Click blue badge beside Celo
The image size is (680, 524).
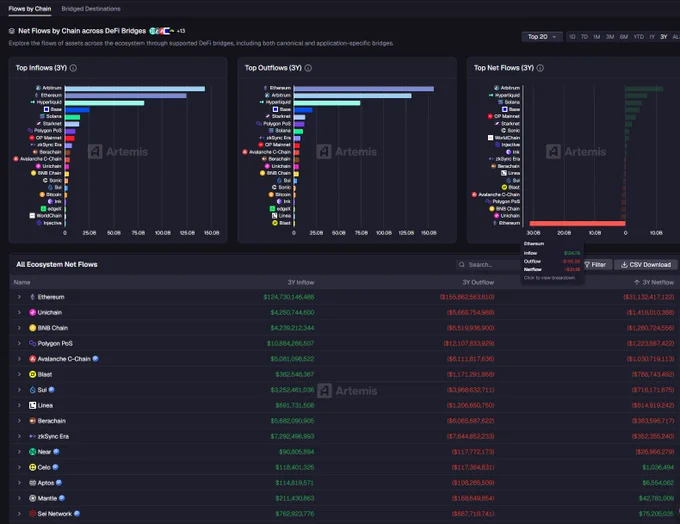pos(55,467)
